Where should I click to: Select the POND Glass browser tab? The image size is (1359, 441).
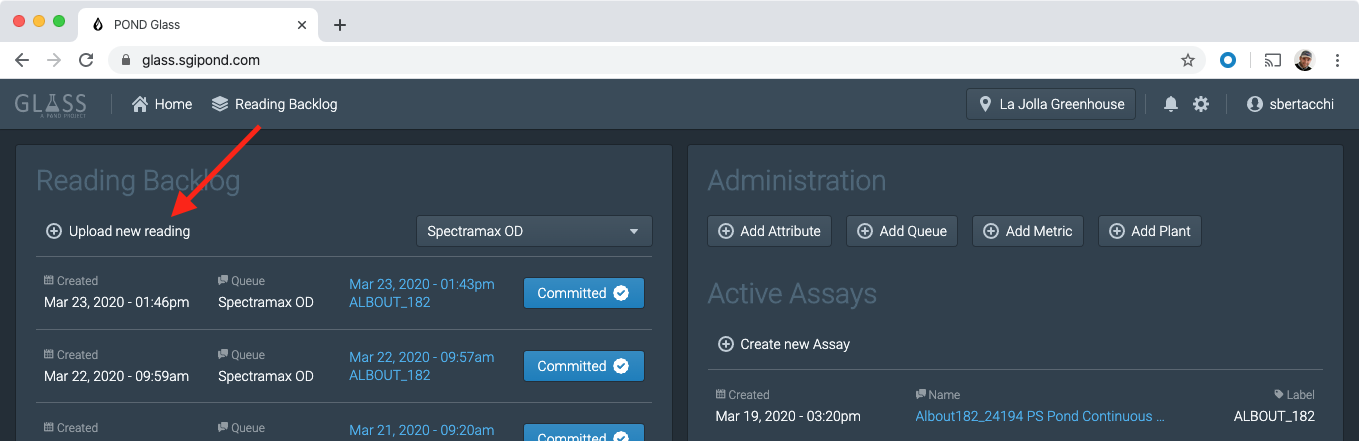[200, 24]
